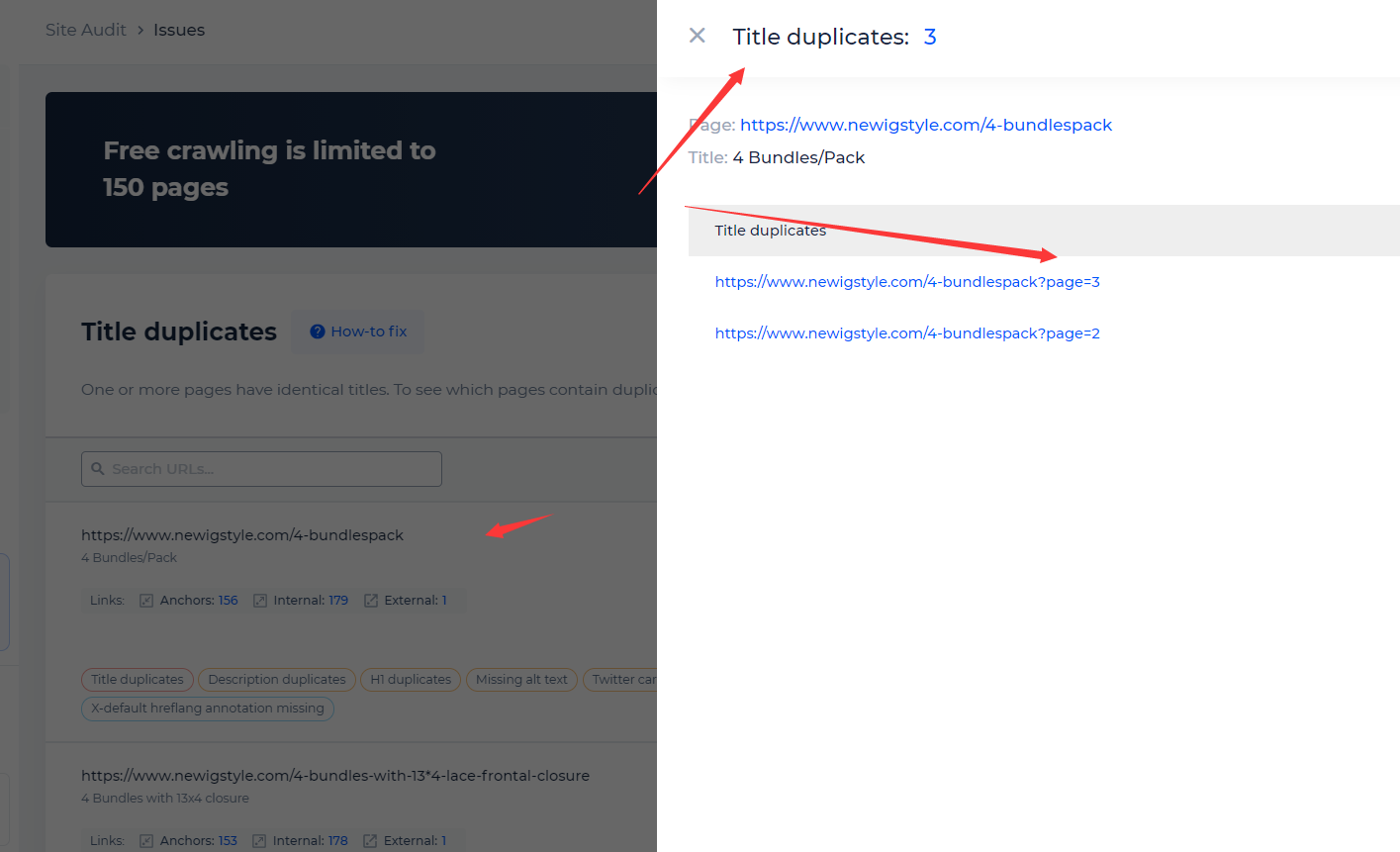This screenshot has width=1400, height=852.
Task: Select the X-default hreflang annotation missing tag
Action: tap(208, 709)
